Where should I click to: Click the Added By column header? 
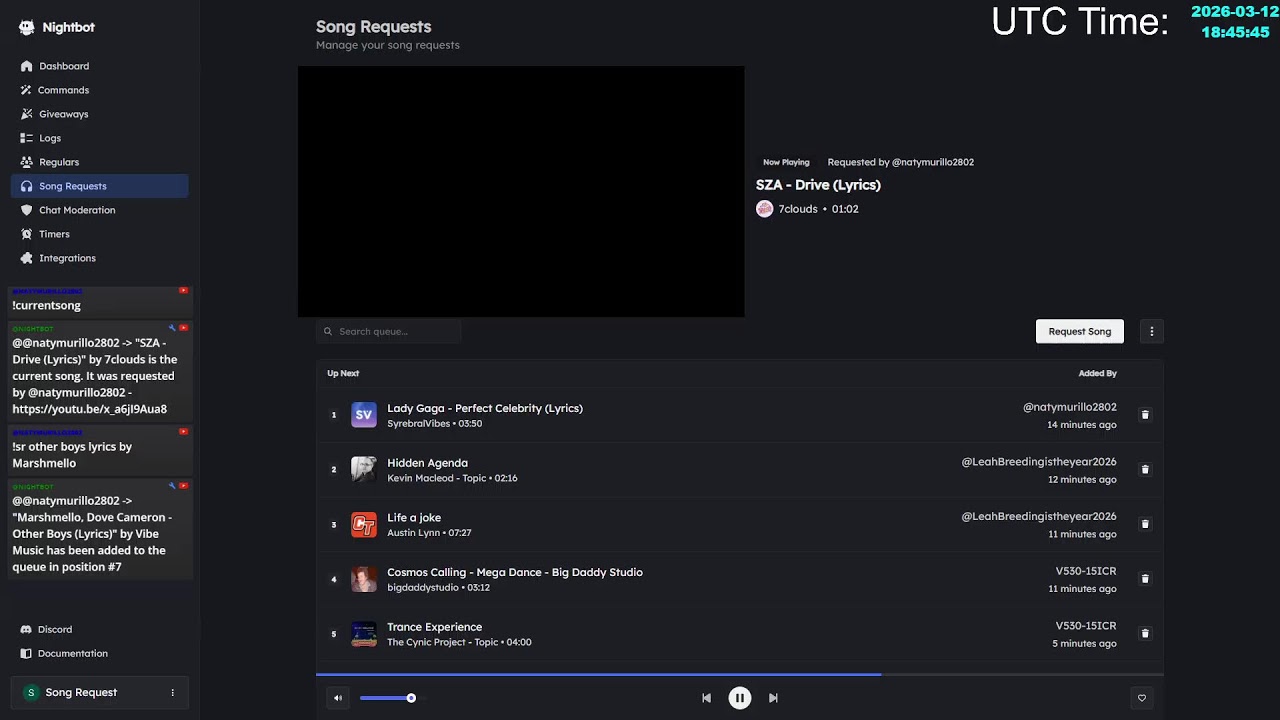[x=1097, y=373]
